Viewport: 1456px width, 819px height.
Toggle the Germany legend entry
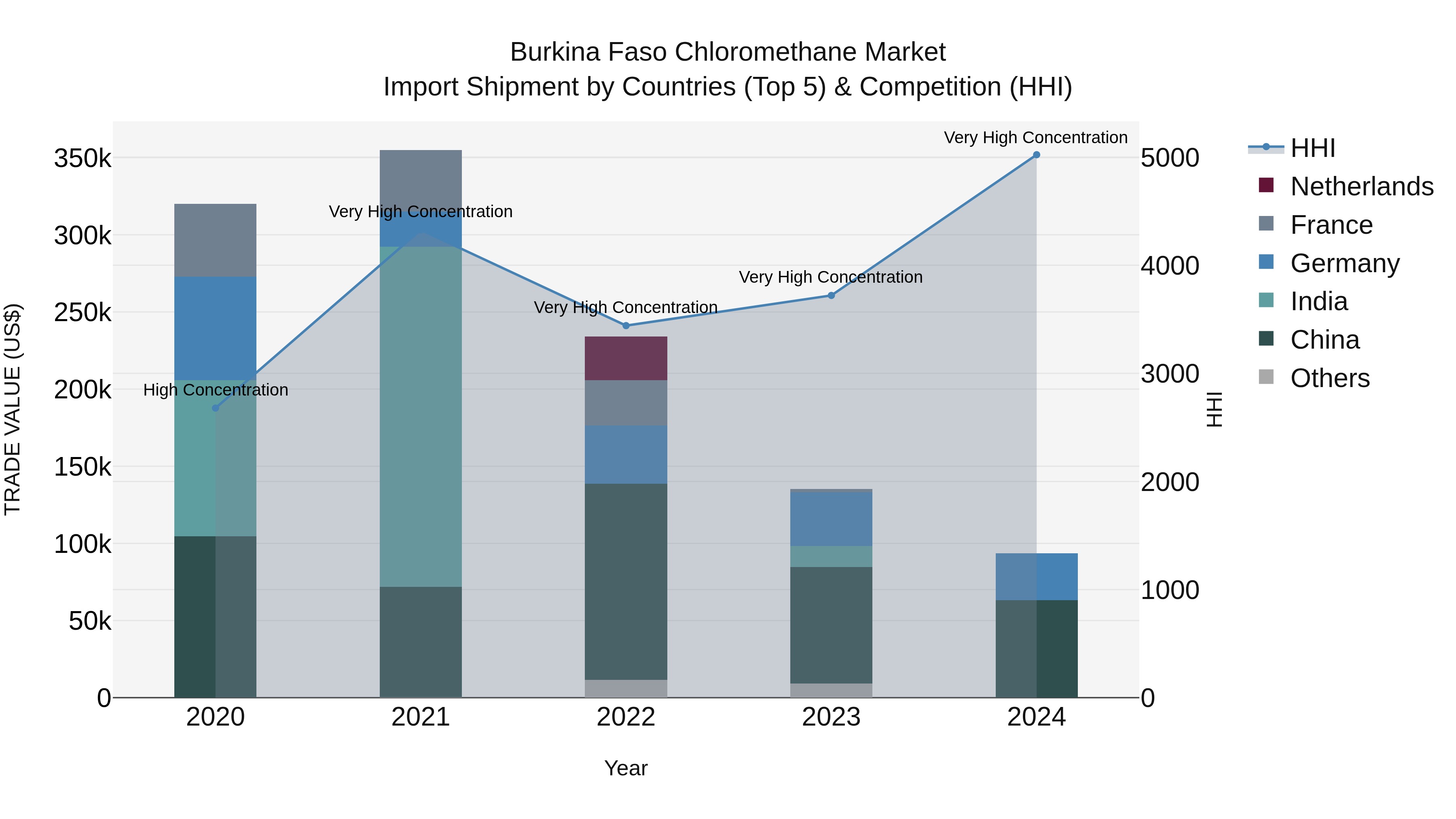[1329, 263]
